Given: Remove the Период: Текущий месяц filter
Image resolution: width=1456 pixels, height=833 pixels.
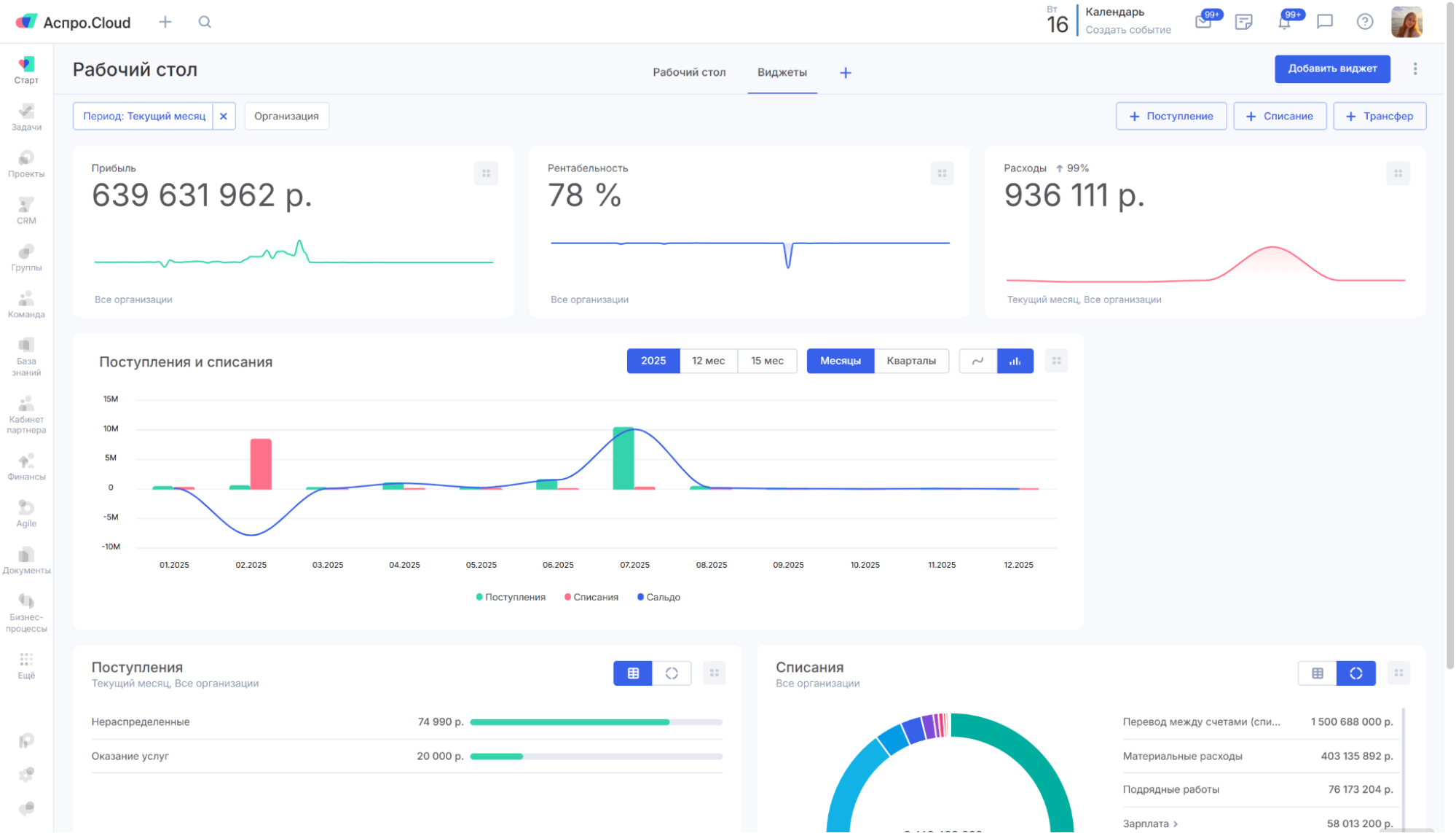Looking at the screenshot, I should [224, 116].
